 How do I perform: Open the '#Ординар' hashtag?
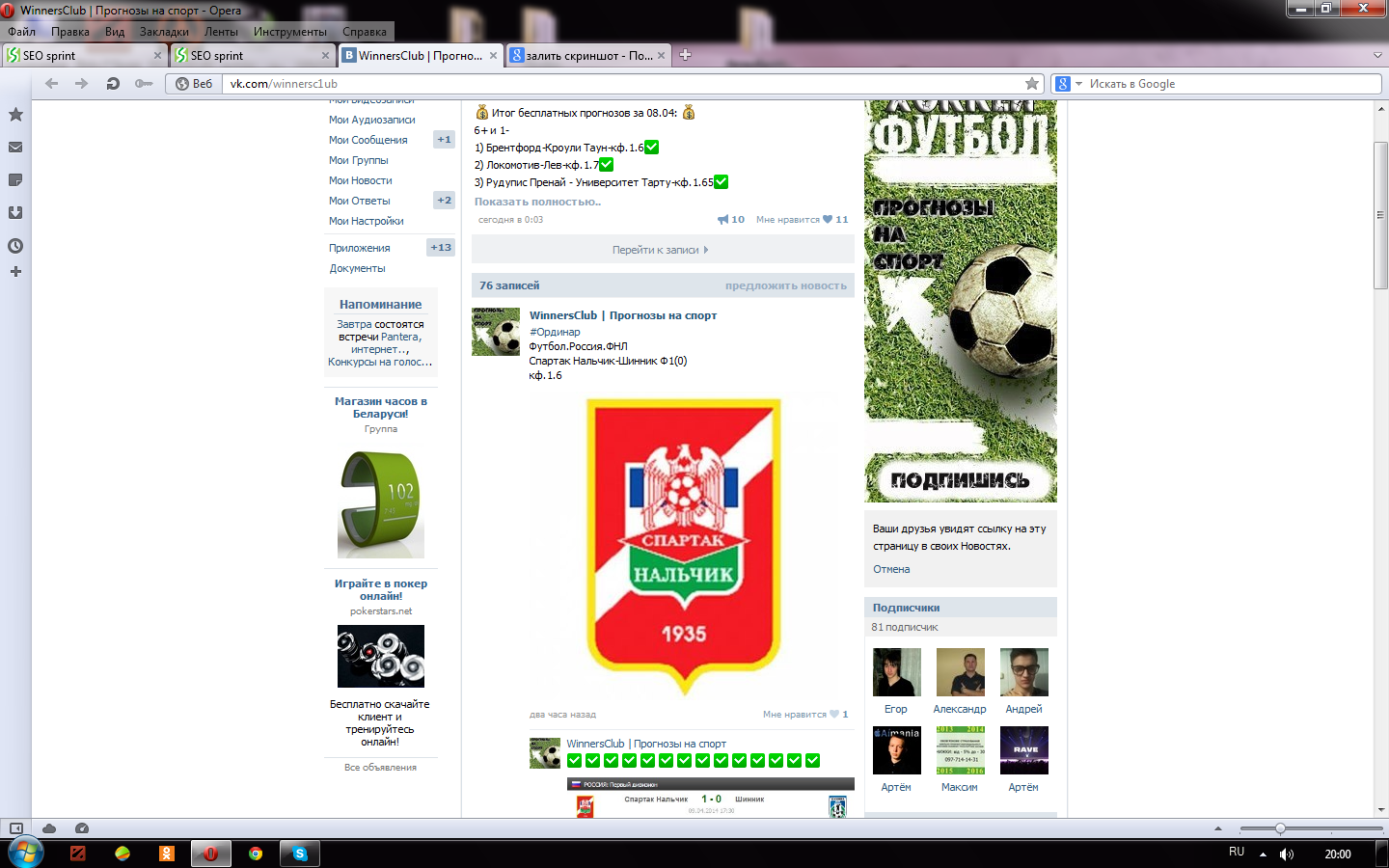(x=555, y=332)
